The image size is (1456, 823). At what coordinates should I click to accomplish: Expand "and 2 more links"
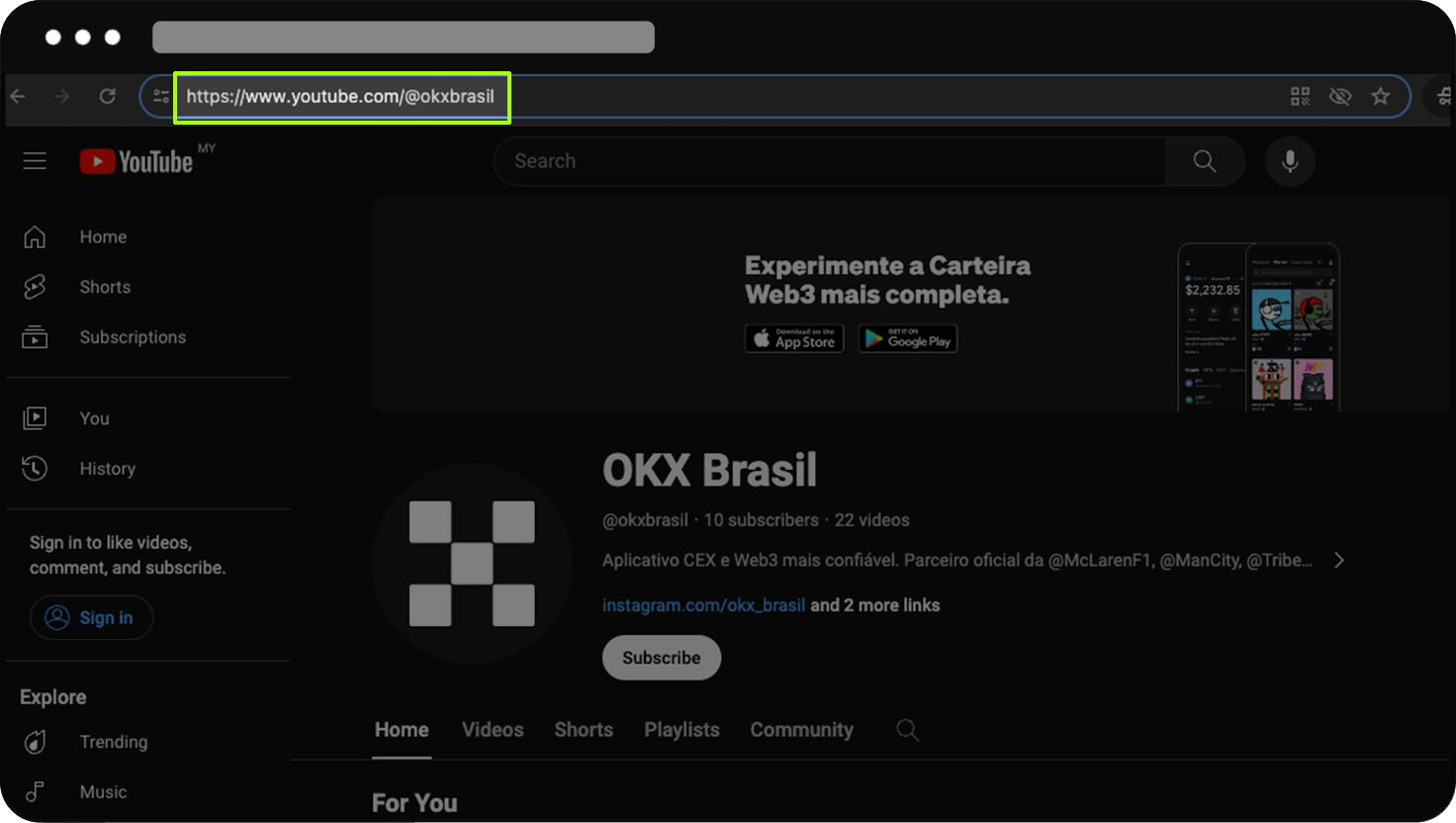pos(874,605)
